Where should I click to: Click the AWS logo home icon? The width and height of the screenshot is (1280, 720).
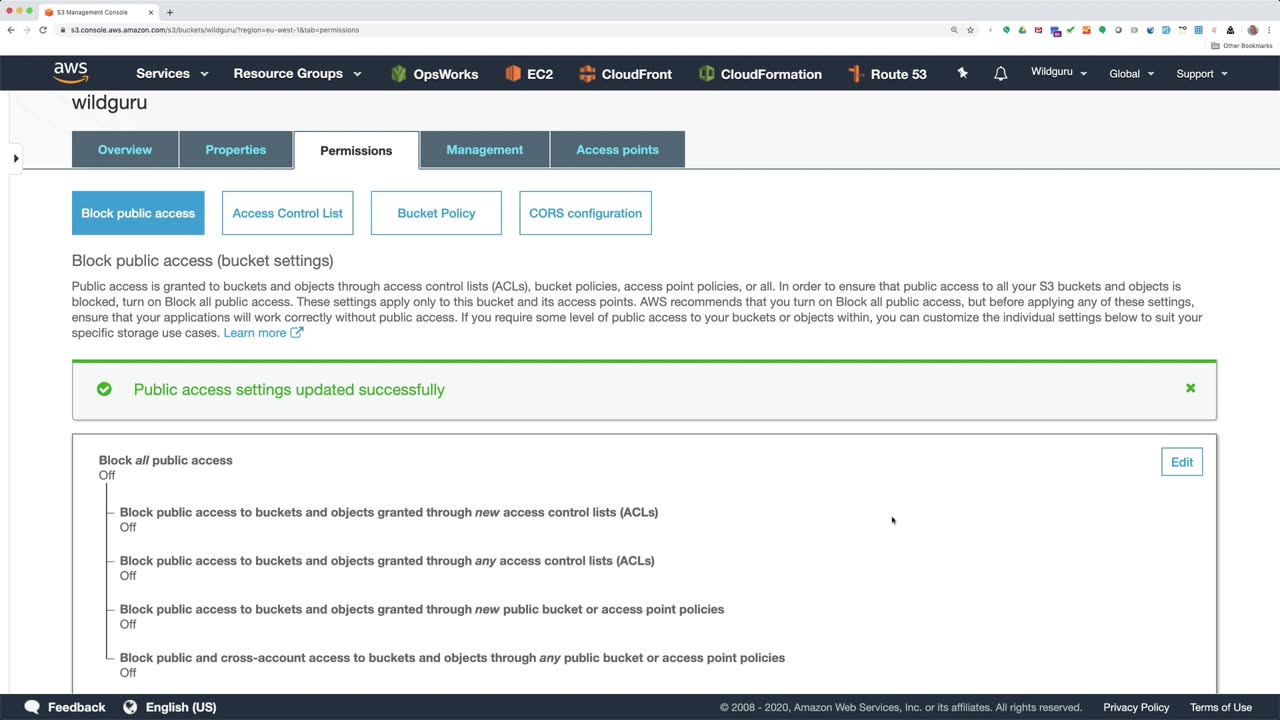(71, 73)
